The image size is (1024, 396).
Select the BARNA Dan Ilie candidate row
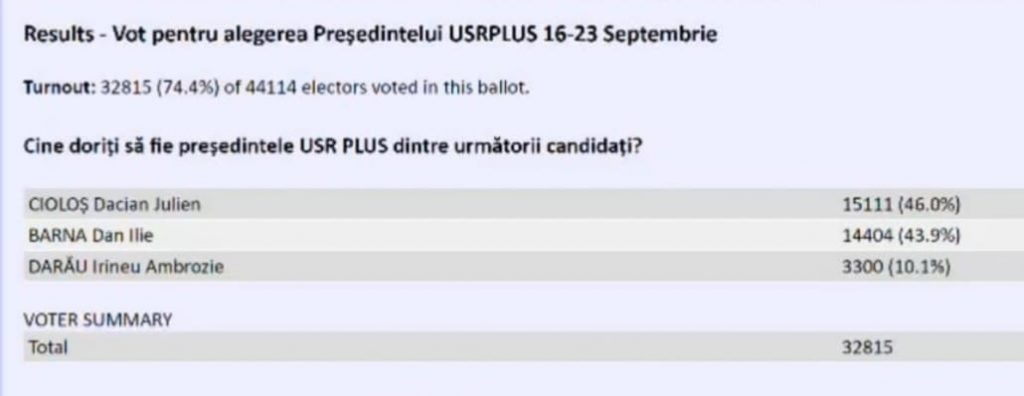coord(524,235)
